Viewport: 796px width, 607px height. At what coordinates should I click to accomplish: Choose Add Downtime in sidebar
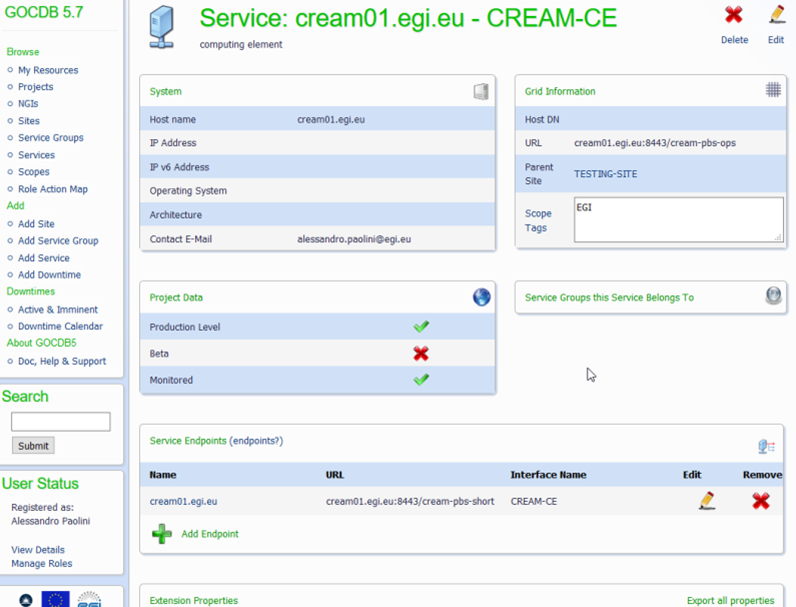pyautogui.click(x=49, y=275)
